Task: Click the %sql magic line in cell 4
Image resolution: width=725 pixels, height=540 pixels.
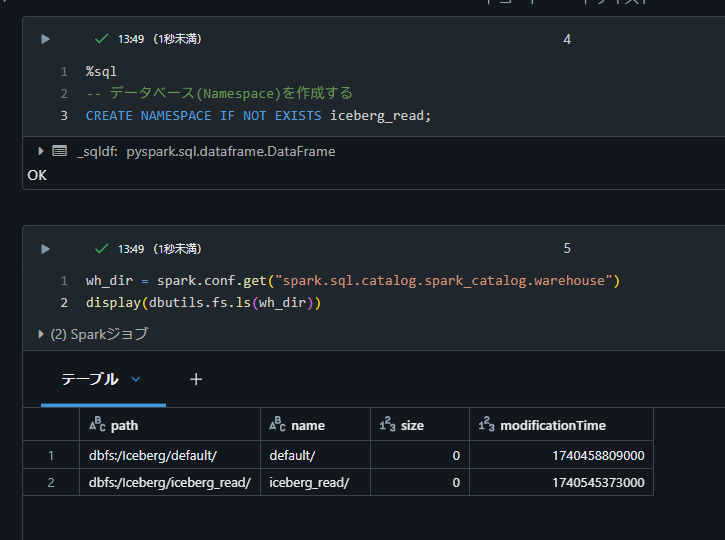Action: (101, 71)
